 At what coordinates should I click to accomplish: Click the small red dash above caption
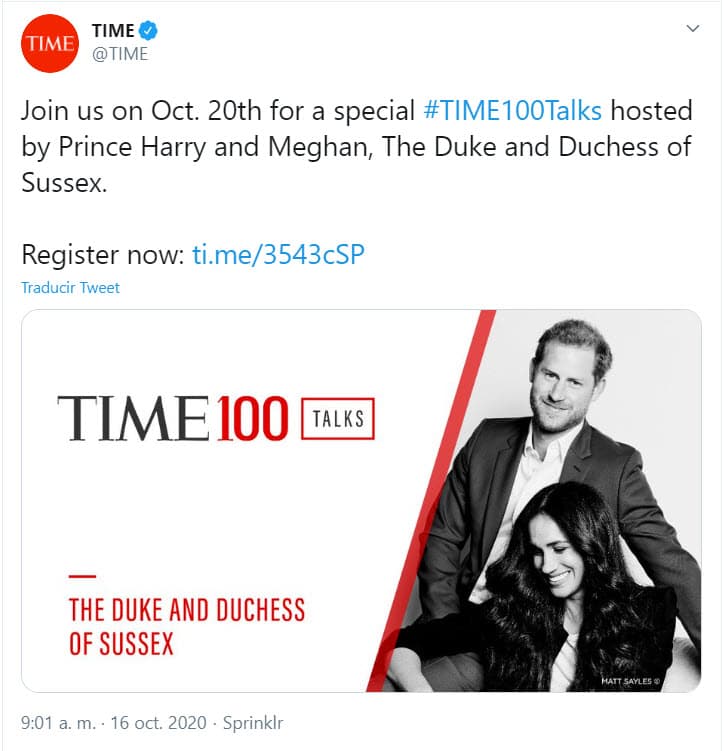(x=82, y=576)
